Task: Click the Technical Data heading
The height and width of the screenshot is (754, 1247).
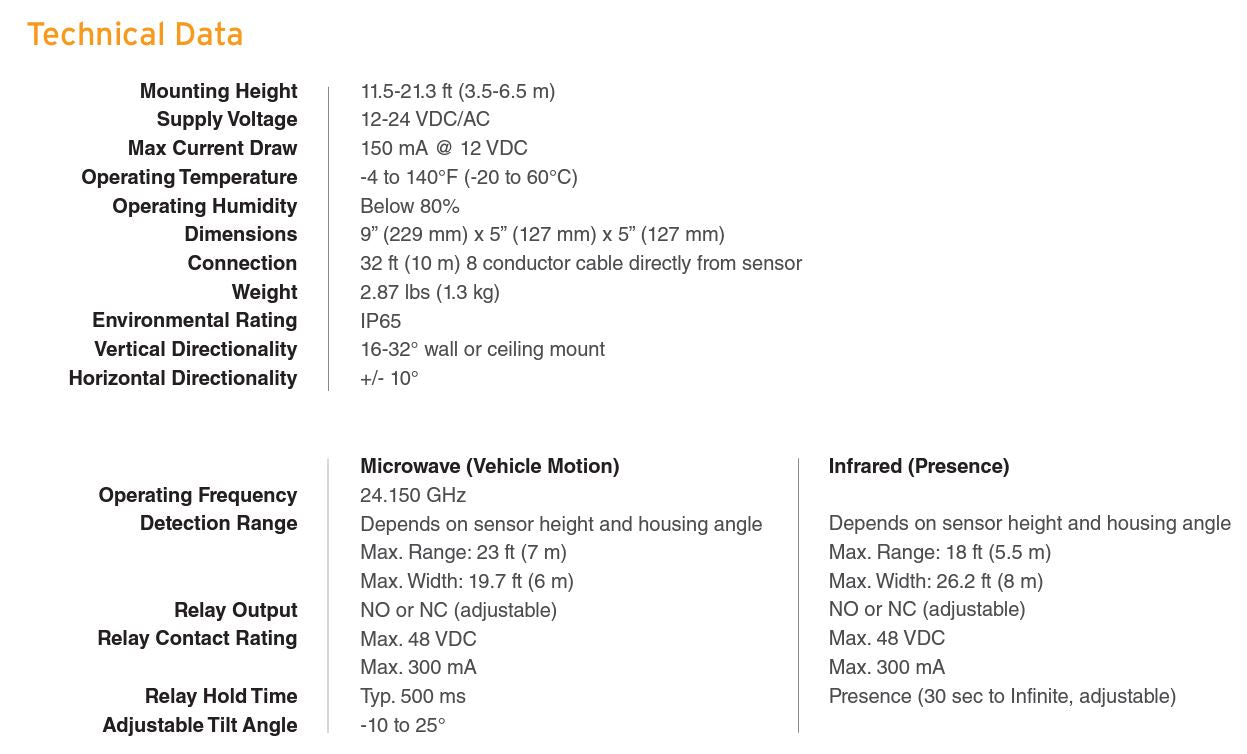Action: click(135, 35)
